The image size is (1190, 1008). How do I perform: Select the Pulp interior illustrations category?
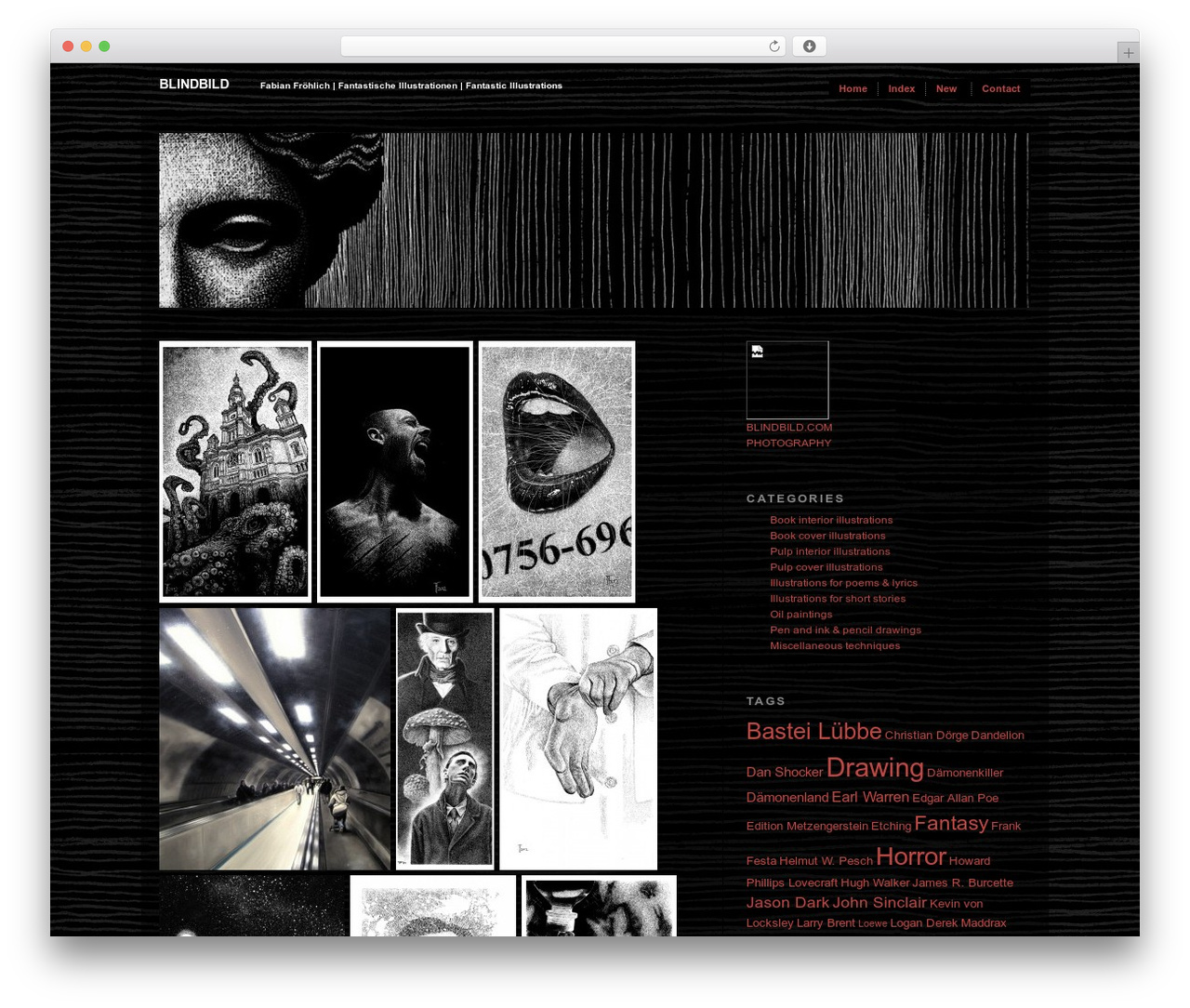point(830,551)
